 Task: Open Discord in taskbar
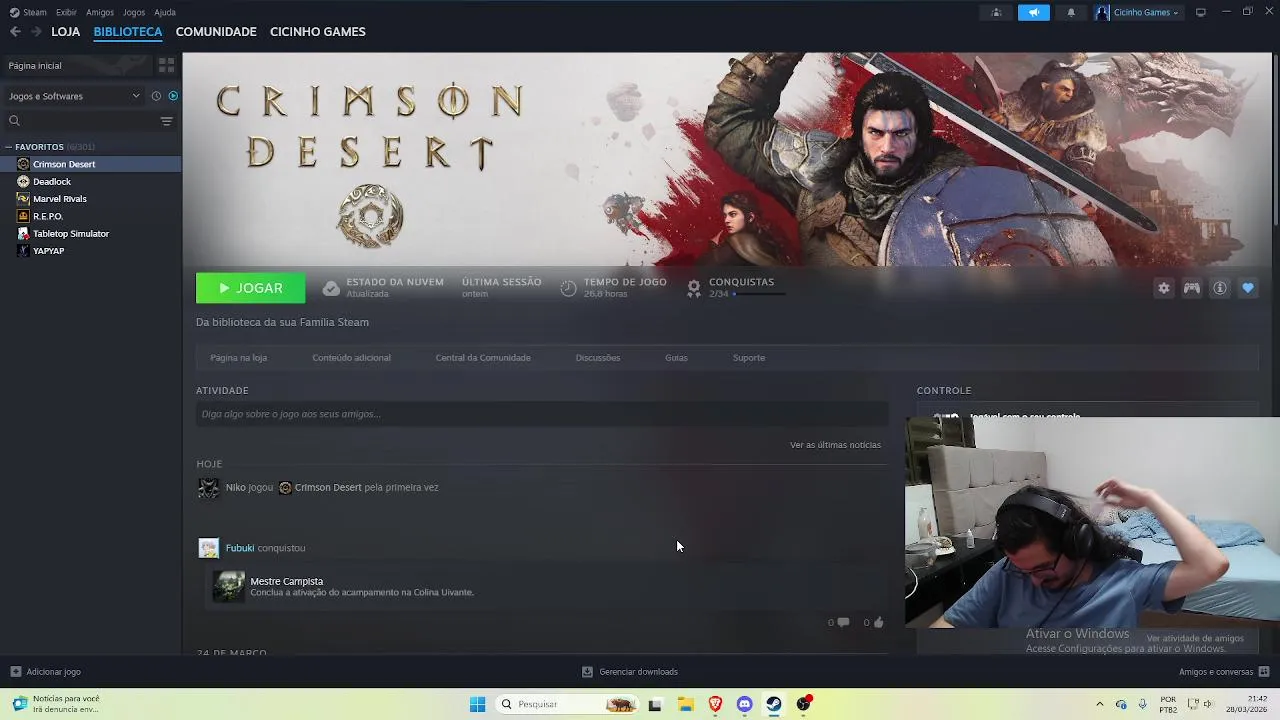744,704
